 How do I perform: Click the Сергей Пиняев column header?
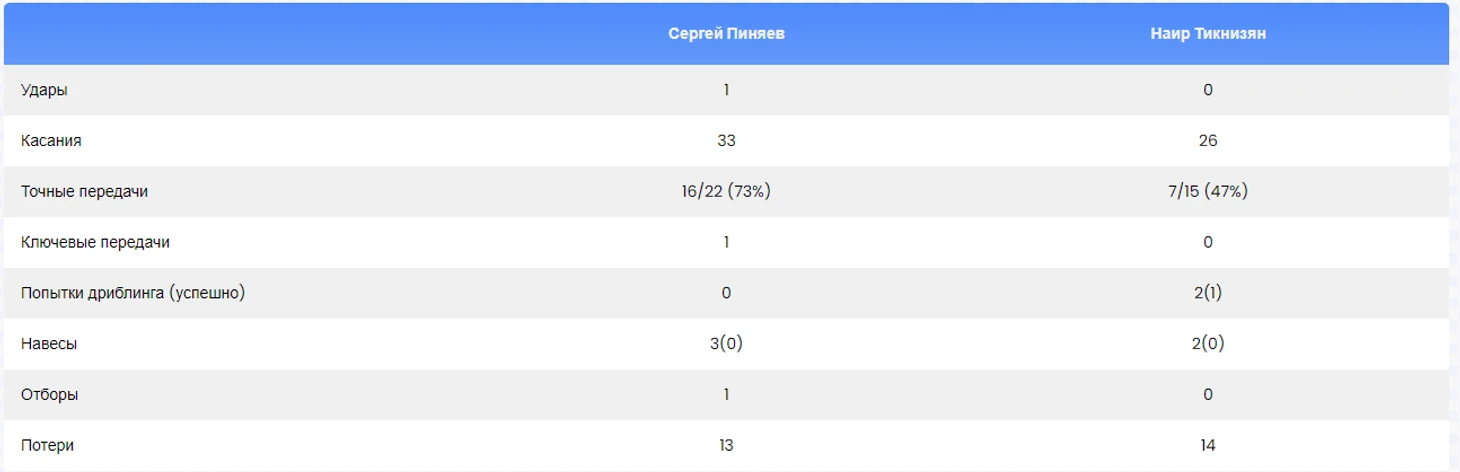[x=726, y=34]
